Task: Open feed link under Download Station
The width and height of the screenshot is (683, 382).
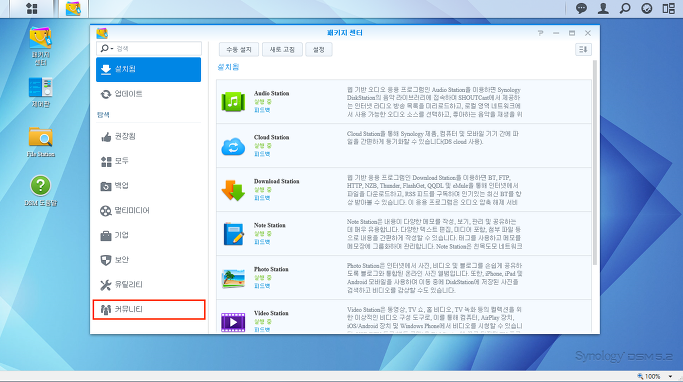Action: 262,198
